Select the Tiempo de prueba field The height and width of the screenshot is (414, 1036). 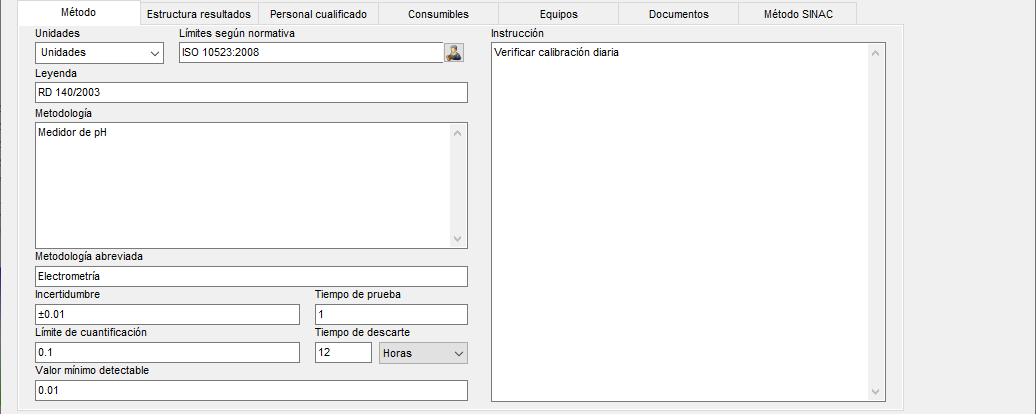coord(391,315)
